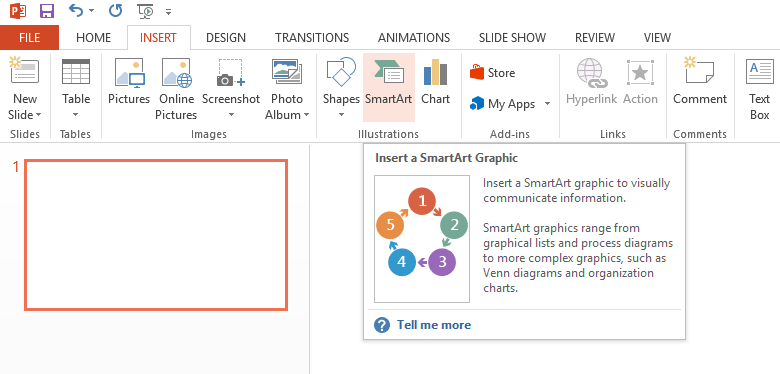
Task: Expand the Shapes gallery dropdown arrow
Action: click(x=341, y=115)
